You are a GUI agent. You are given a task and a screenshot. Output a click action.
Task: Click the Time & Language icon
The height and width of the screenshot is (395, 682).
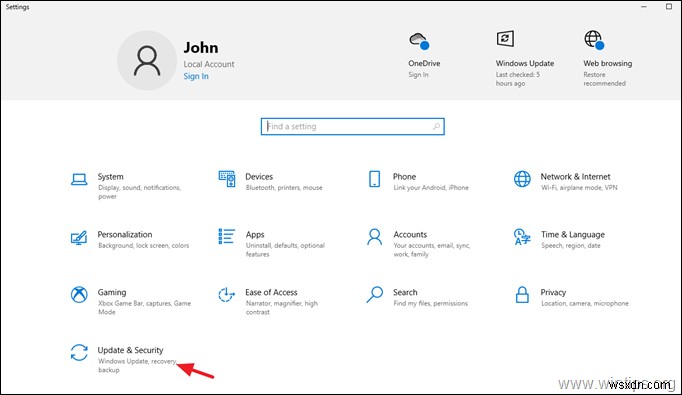click(x=522, y=237)
